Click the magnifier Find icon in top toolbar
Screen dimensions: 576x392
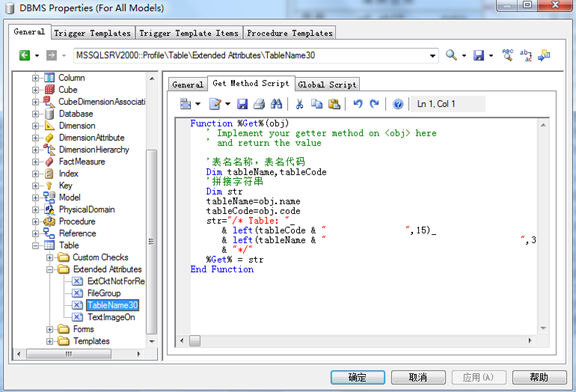point(451,55)
